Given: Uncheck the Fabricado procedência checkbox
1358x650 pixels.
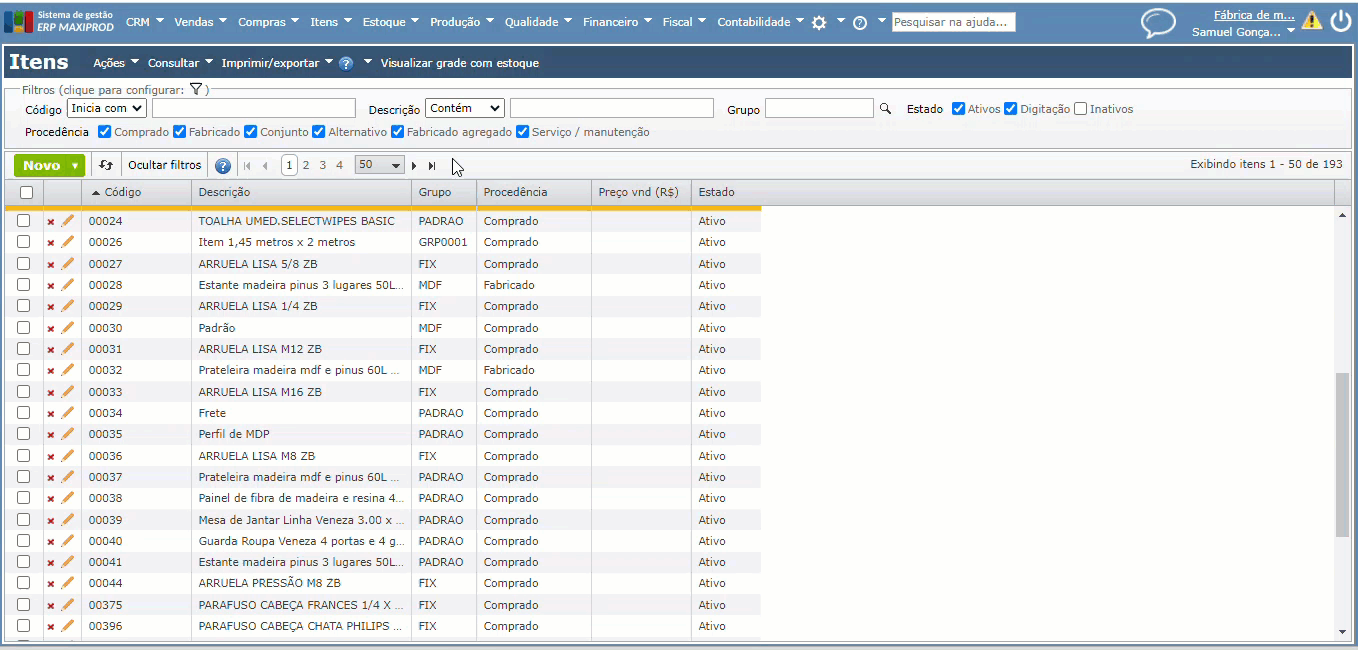Looking at the screenshot, I should 180,132.
